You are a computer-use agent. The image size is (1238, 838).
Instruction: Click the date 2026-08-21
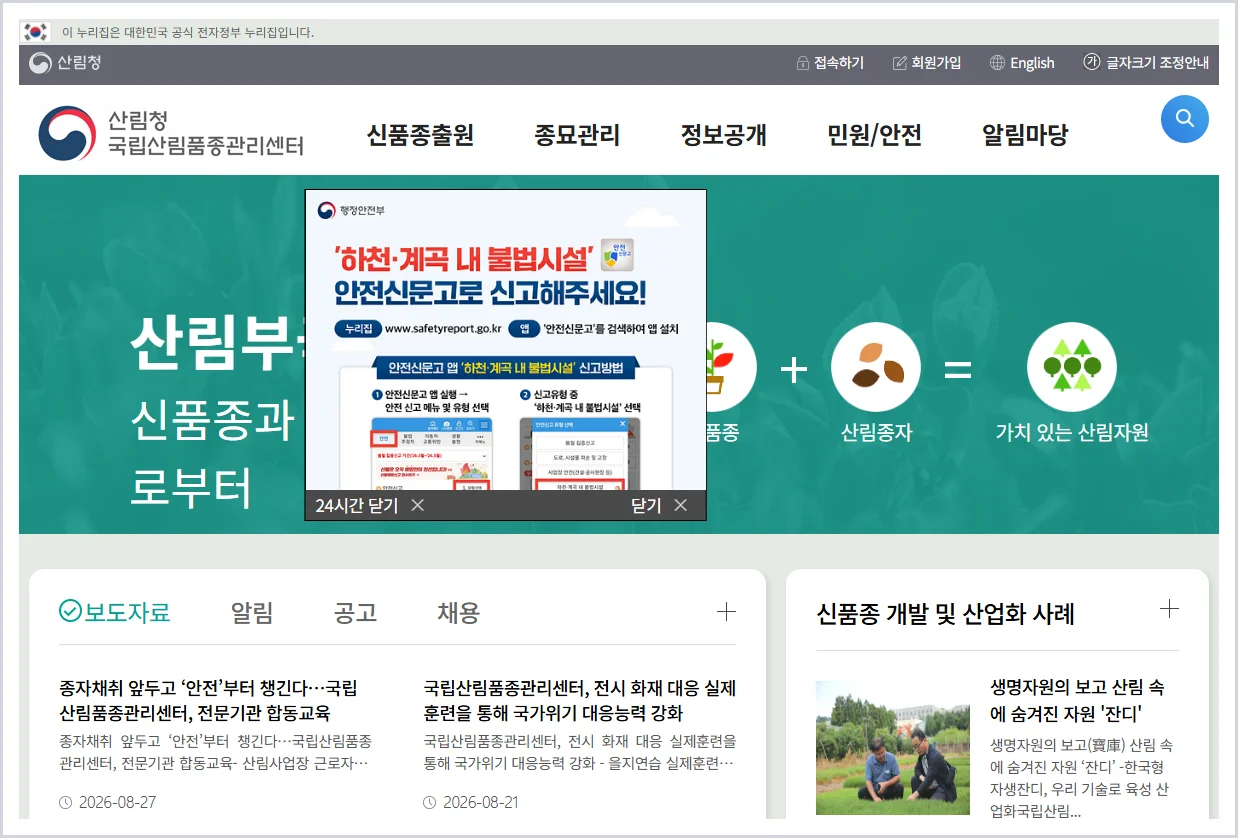tap(480, 802)
